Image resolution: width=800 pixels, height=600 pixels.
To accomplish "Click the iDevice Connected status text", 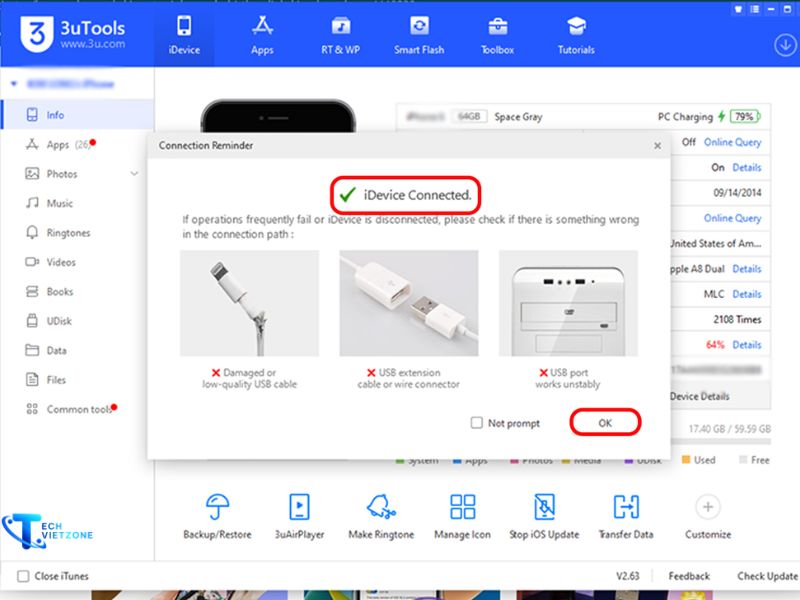I will pyautogui.click(x=417, y=195).
